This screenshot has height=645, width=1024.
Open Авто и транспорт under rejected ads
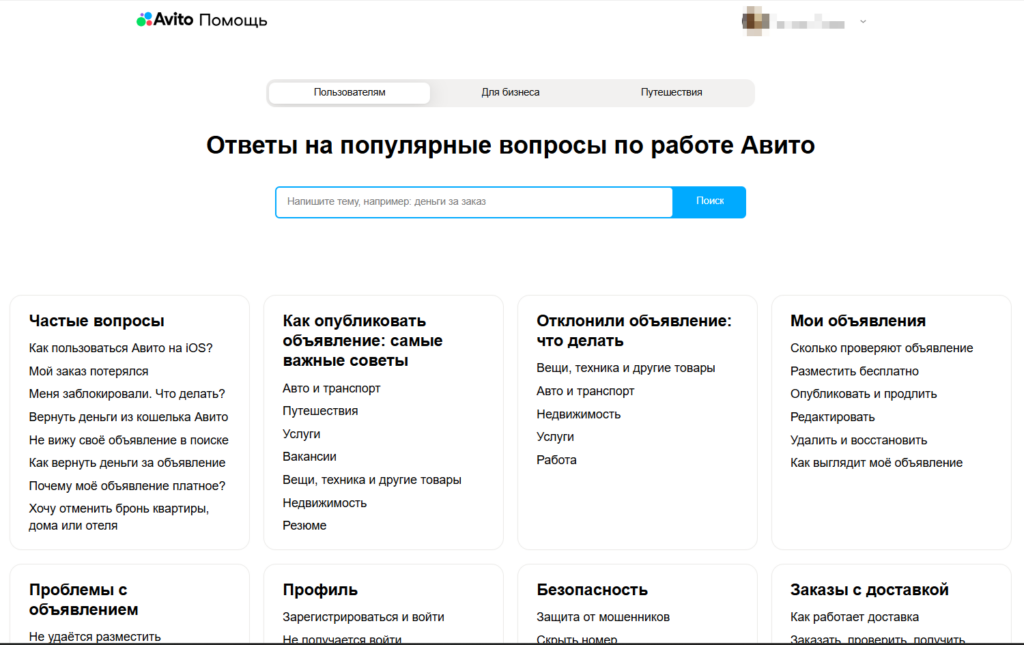coord(585,391)
